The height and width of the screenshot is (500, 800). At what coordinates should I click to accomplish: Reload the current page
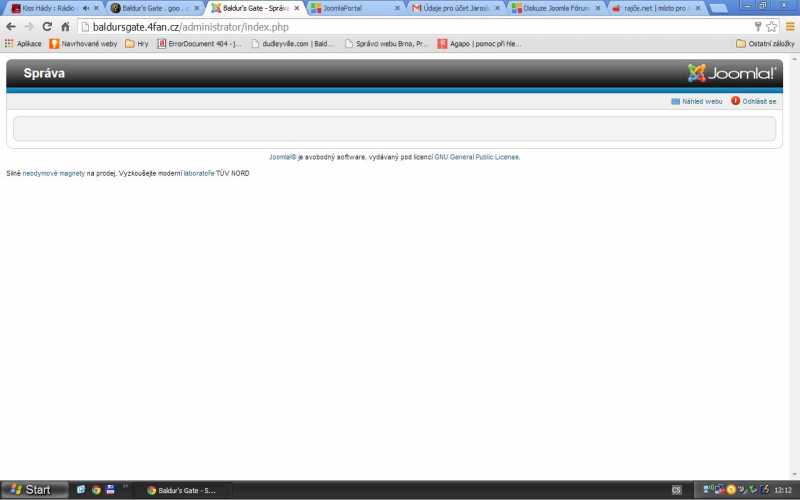coord(47,27)
